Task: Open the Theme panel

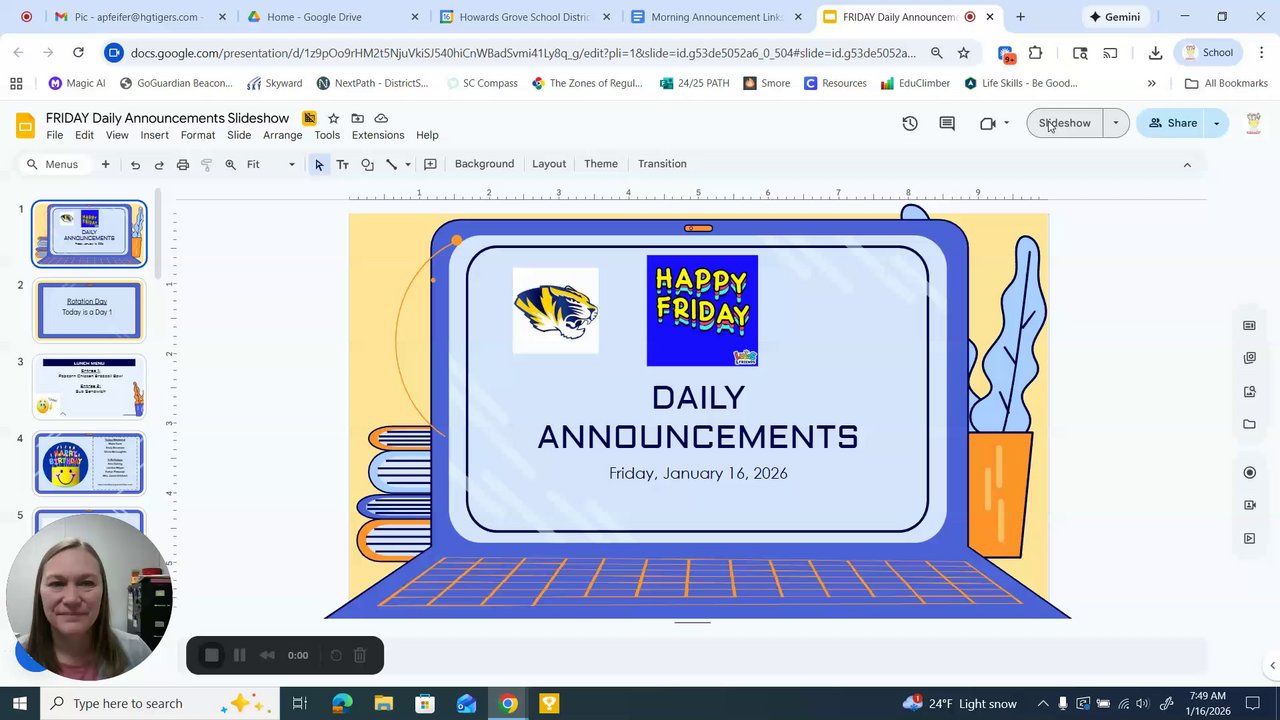Action: click(x=601, y=164)
